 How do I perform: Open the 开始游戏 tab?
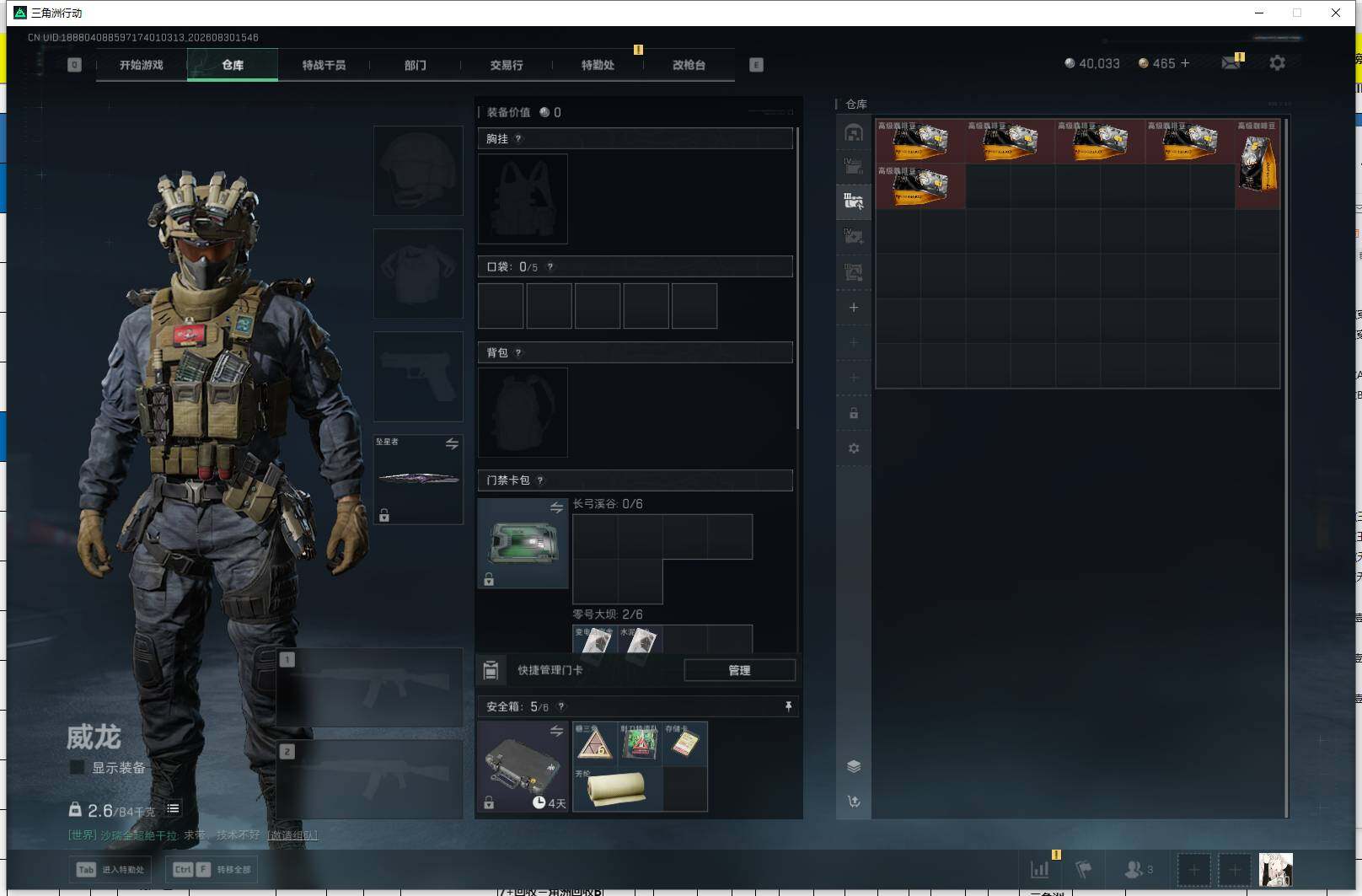click(x=142, y=65)
